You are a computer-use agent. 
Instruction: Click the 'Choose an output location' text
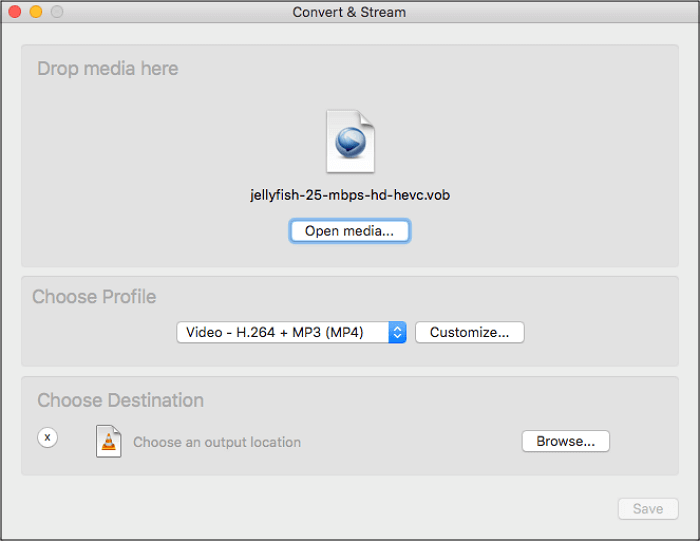click(217, 442)
